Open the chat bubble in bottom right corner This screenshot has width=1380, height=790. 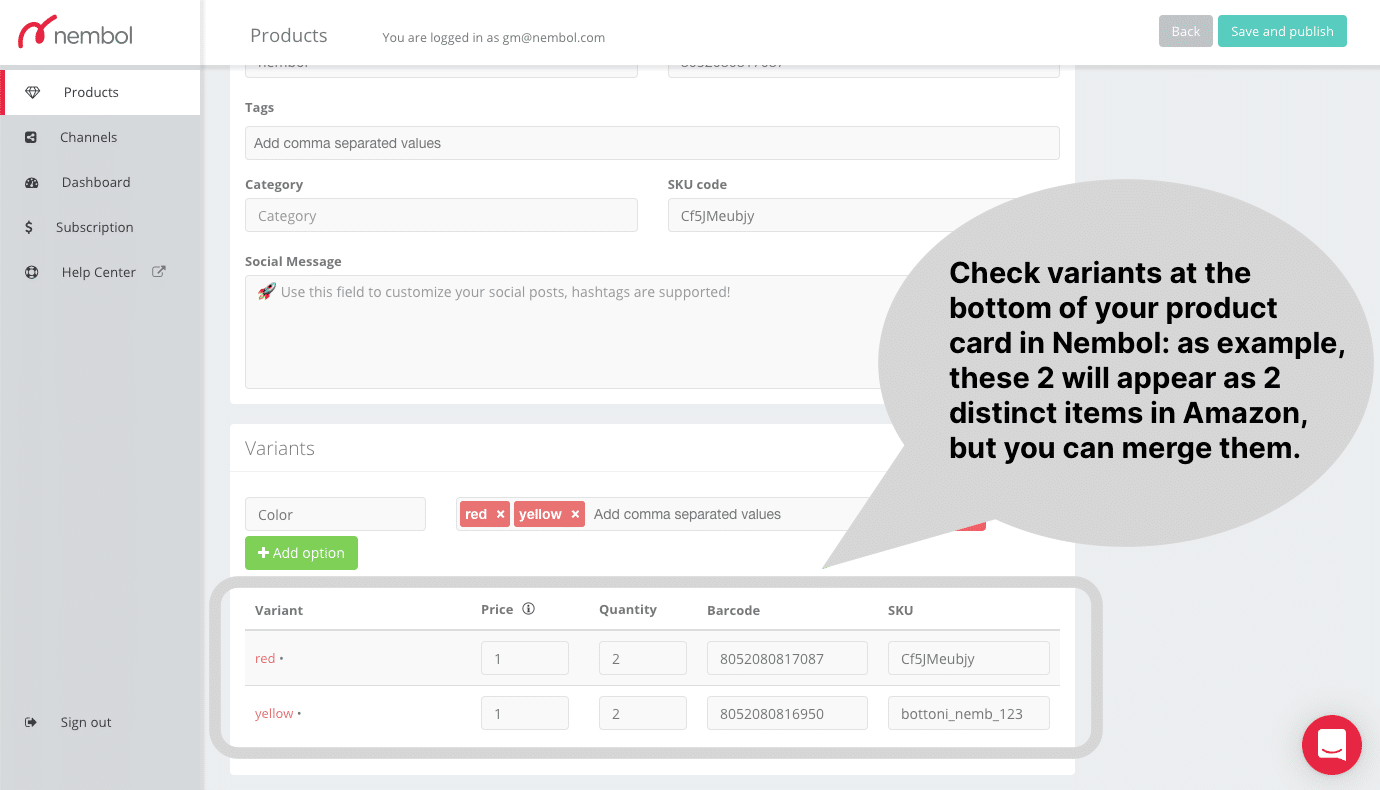(x=1331, y=744)
